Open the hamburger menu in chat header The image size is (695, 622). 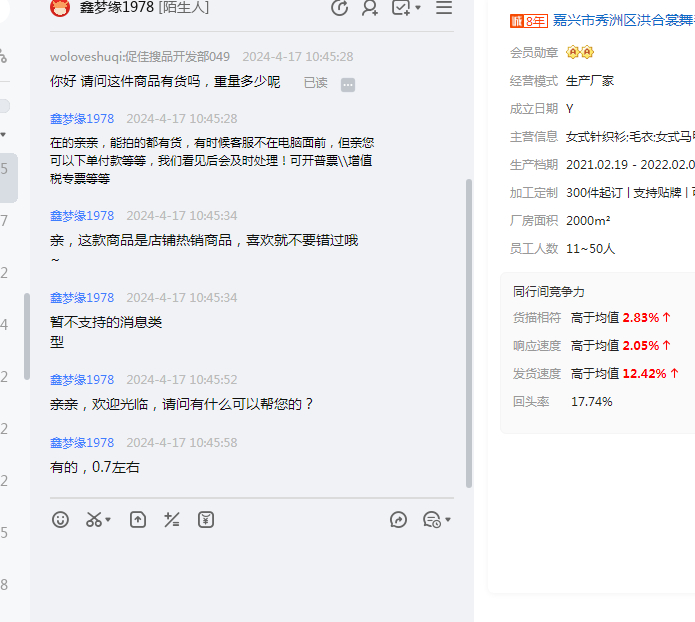pyautogui.click(x=444, y=8)
